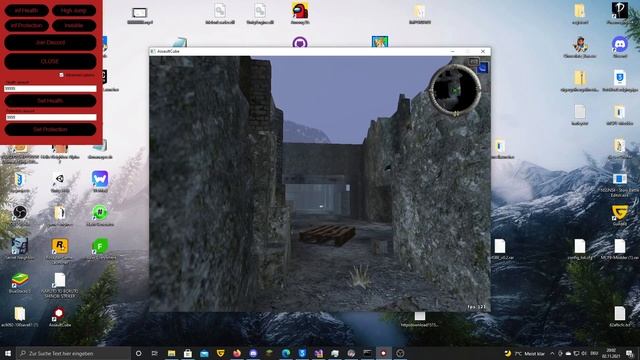Focus the health amount input field
Viewport: 640px width, 360px height.
[x=50, y=89]
